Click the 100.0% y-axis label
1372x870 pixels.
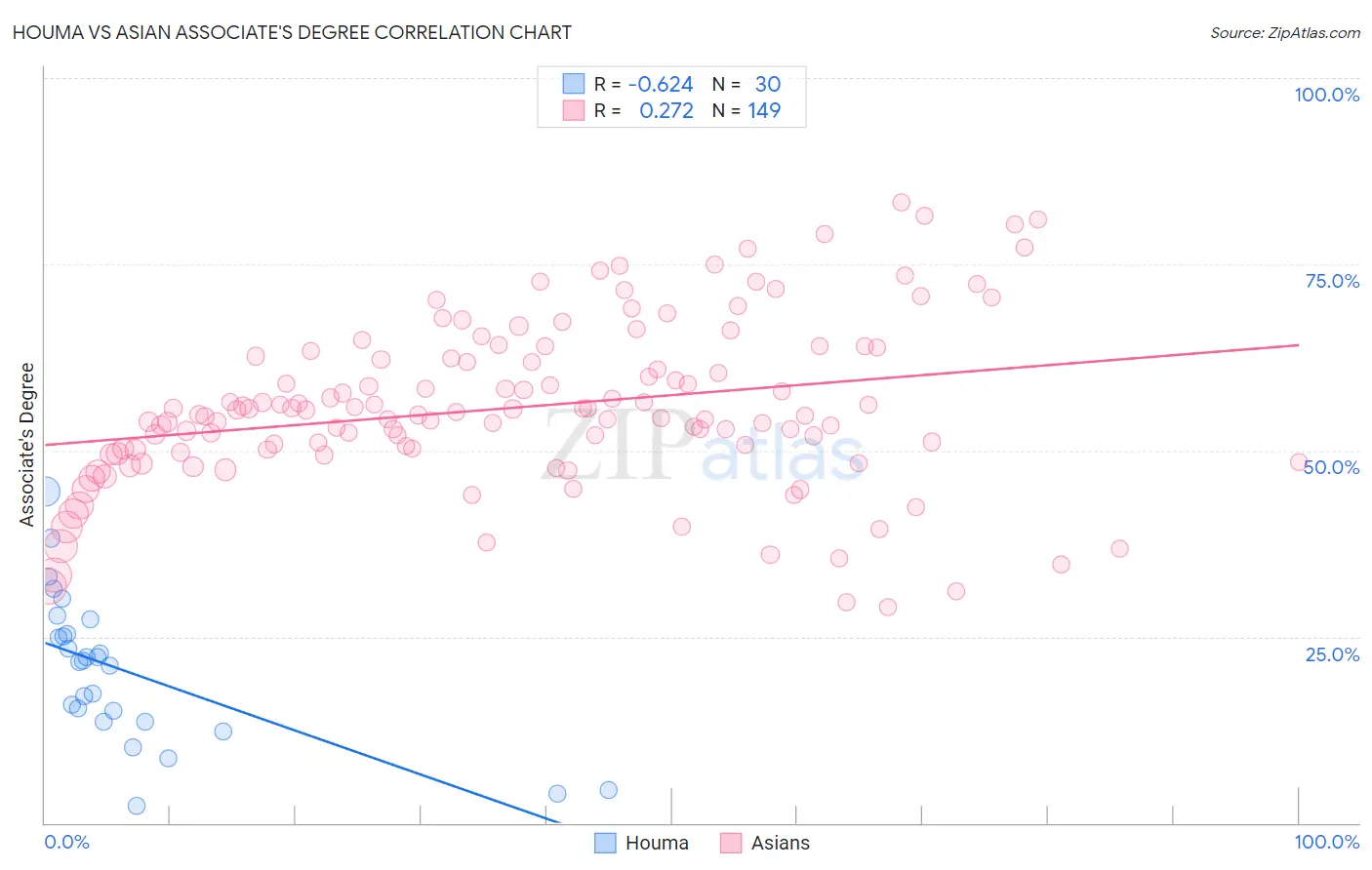coord(1326,95)
